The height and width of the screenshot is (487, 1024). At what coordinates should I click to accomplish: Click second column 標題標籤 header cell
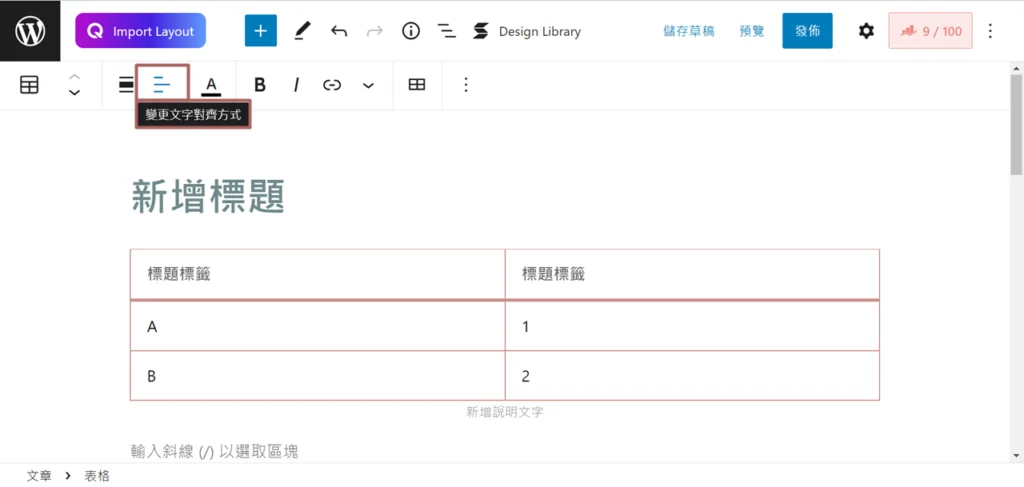pyautogui.click(x=692, y=274)
